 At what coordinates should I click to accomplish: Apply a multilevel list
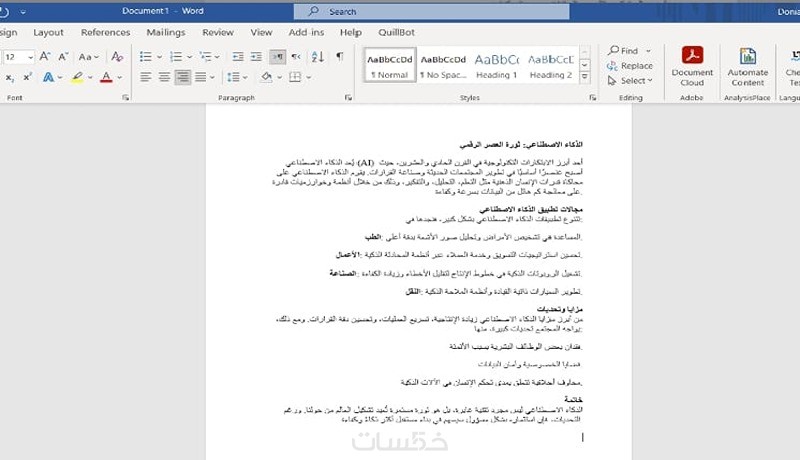[x=205, y=57]
